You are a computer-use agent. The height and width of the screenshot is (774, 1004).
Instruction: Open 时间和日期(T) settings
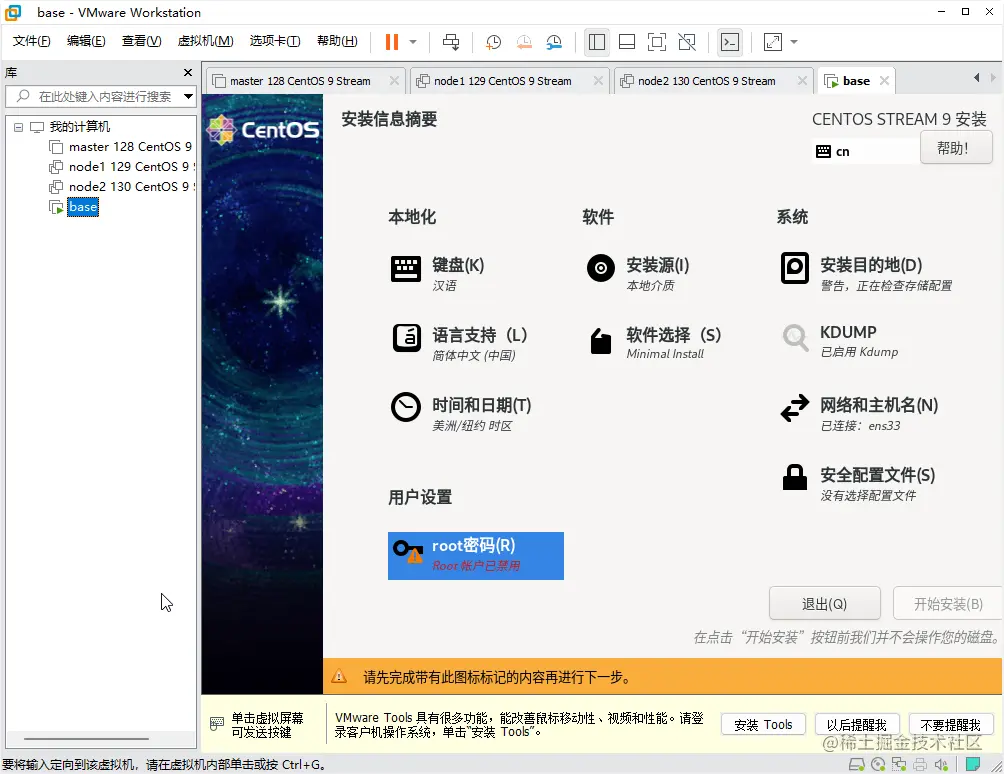(461, 414)
